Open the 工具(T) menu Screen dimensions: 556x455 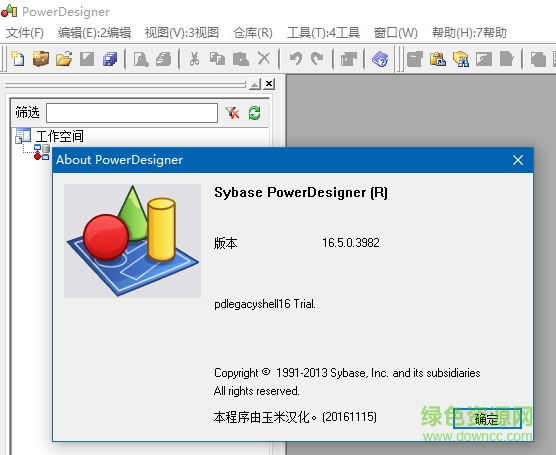[x=323, y=33]
